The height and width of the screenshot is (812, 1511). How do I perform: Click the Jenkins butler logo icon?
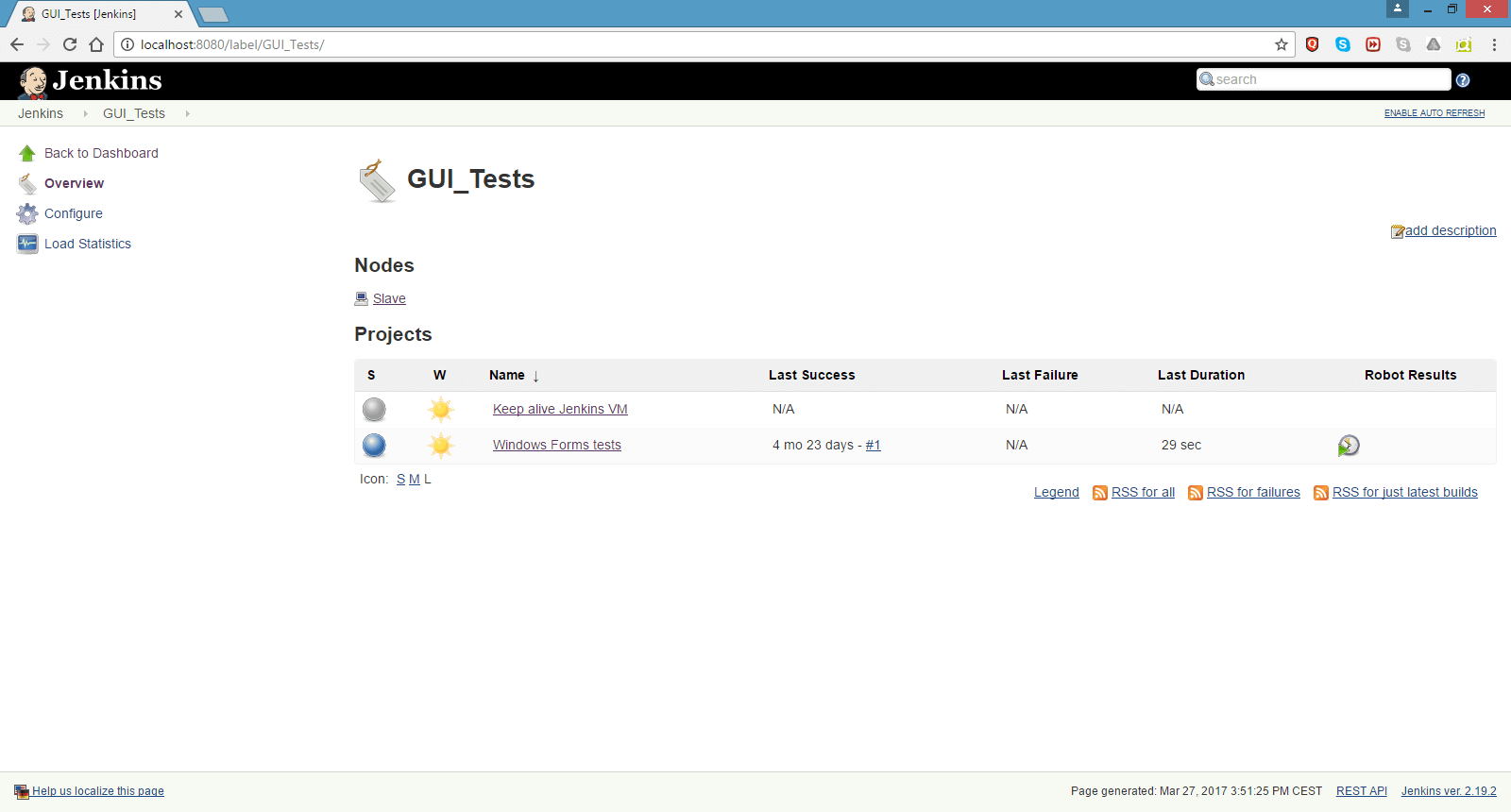(x=33, y=82)
